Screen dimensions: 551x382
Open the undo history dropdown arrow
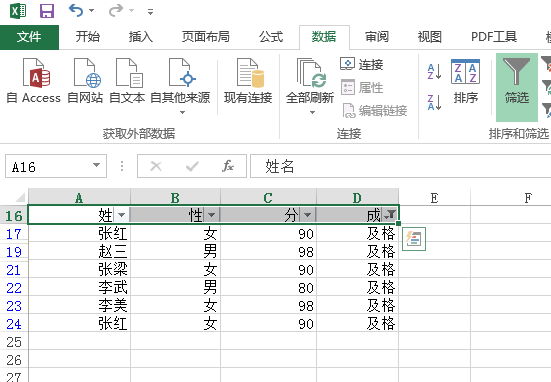coord(92,11)
